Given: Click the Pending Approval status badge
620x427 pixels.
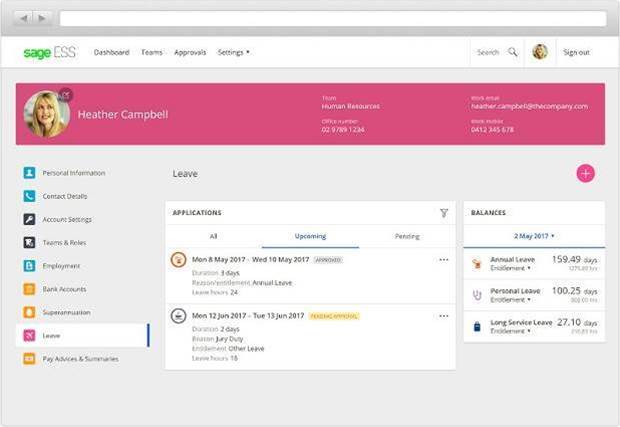Looking at the screenshot, I should [334, 316].
